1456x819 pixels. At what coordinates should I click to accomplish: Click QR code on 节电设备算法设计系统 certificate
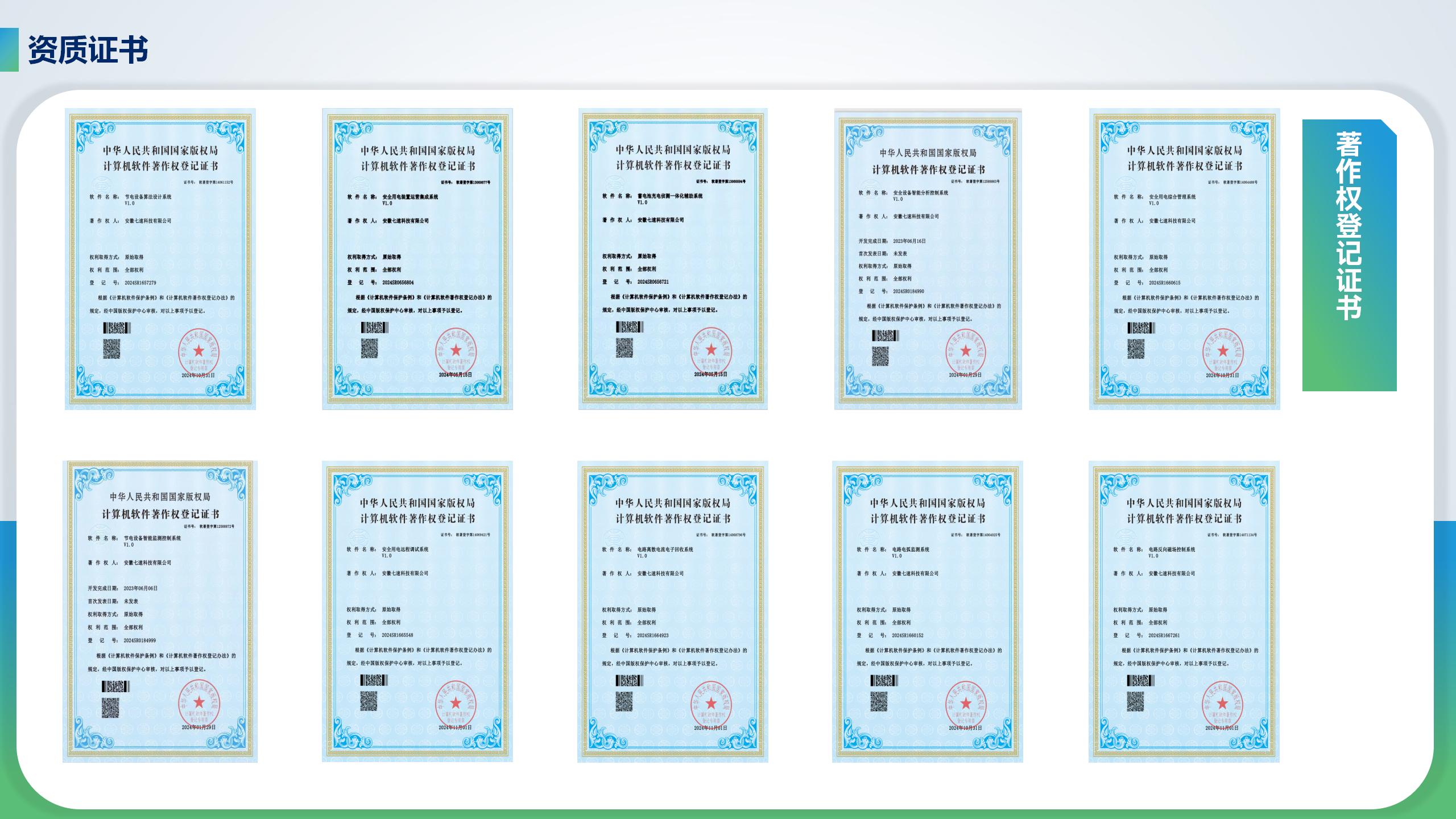[111, 349]
